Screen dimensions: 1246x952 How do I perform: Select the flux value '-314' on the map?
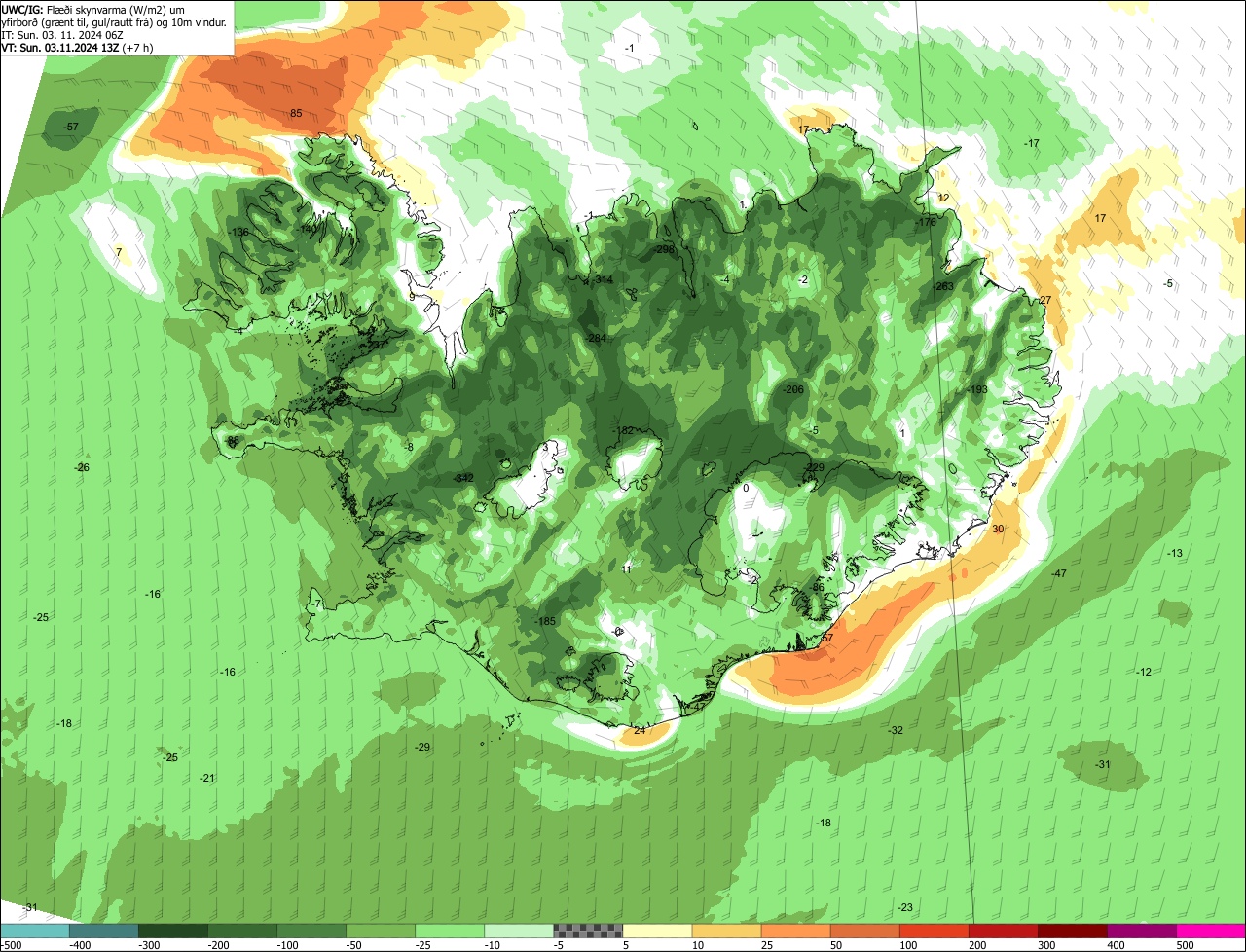(x=604, y=280)
